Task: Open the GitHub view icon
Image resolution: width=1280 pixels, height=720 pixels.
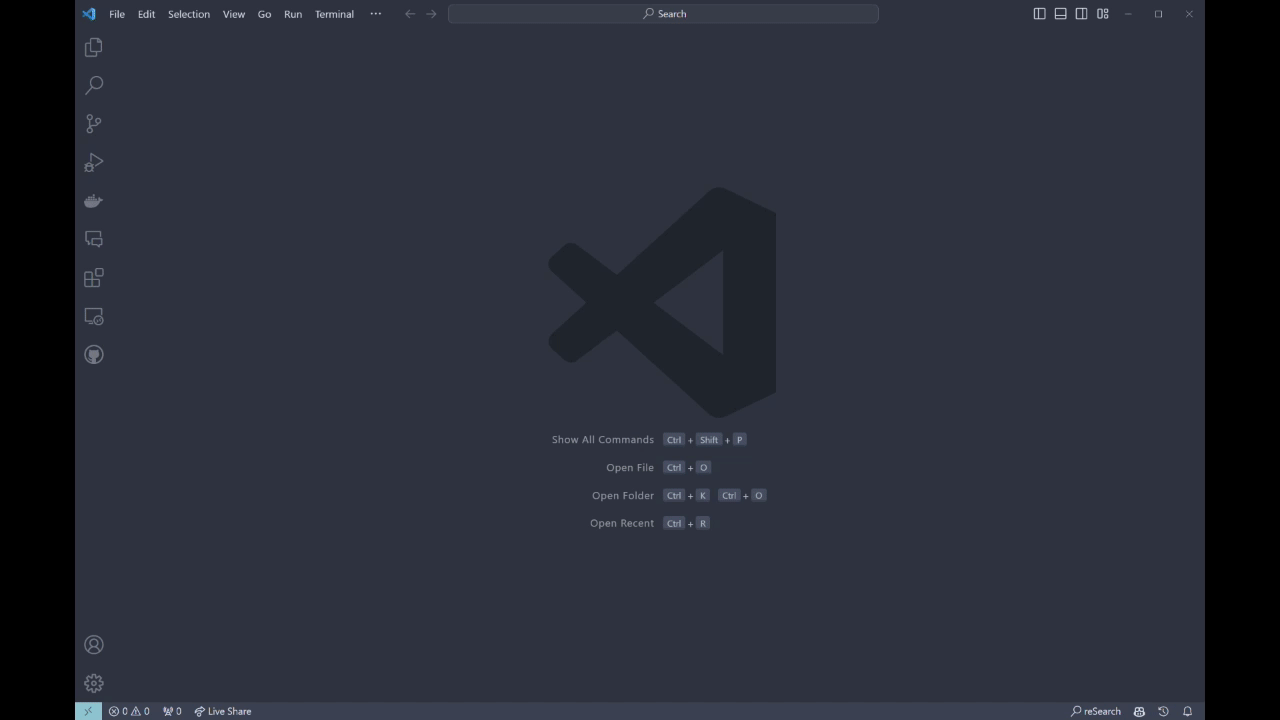Action: pyautogui.click(x=94, y=355)
